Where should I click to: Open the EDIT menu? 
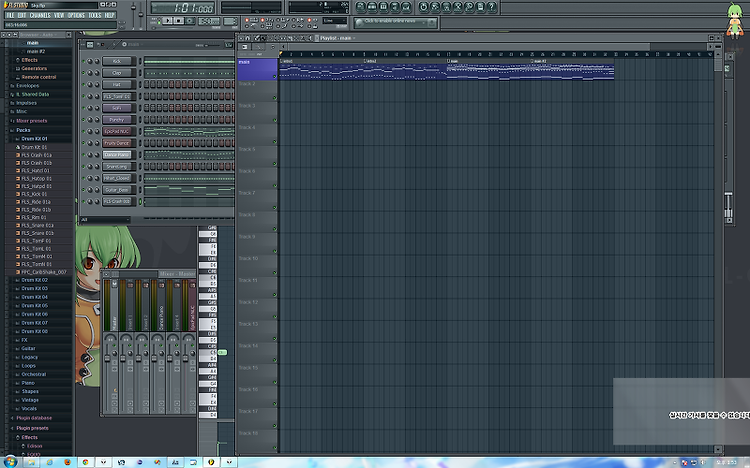22,15
